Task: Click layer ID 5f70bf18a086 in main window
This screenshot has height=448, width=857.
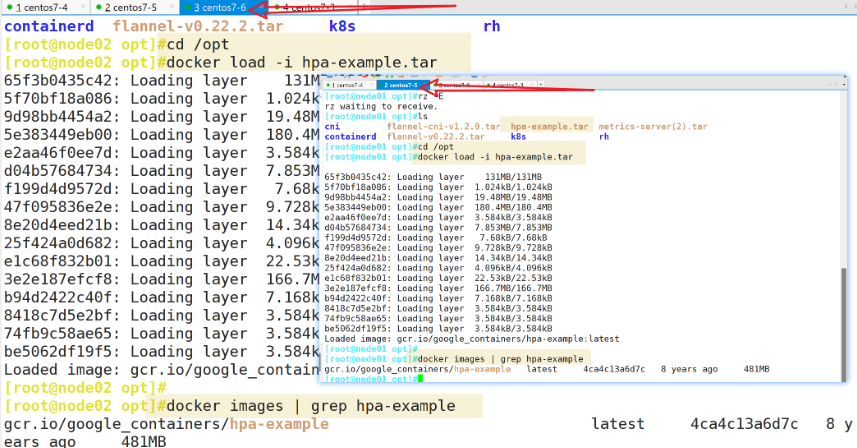Action: [57, 98]
